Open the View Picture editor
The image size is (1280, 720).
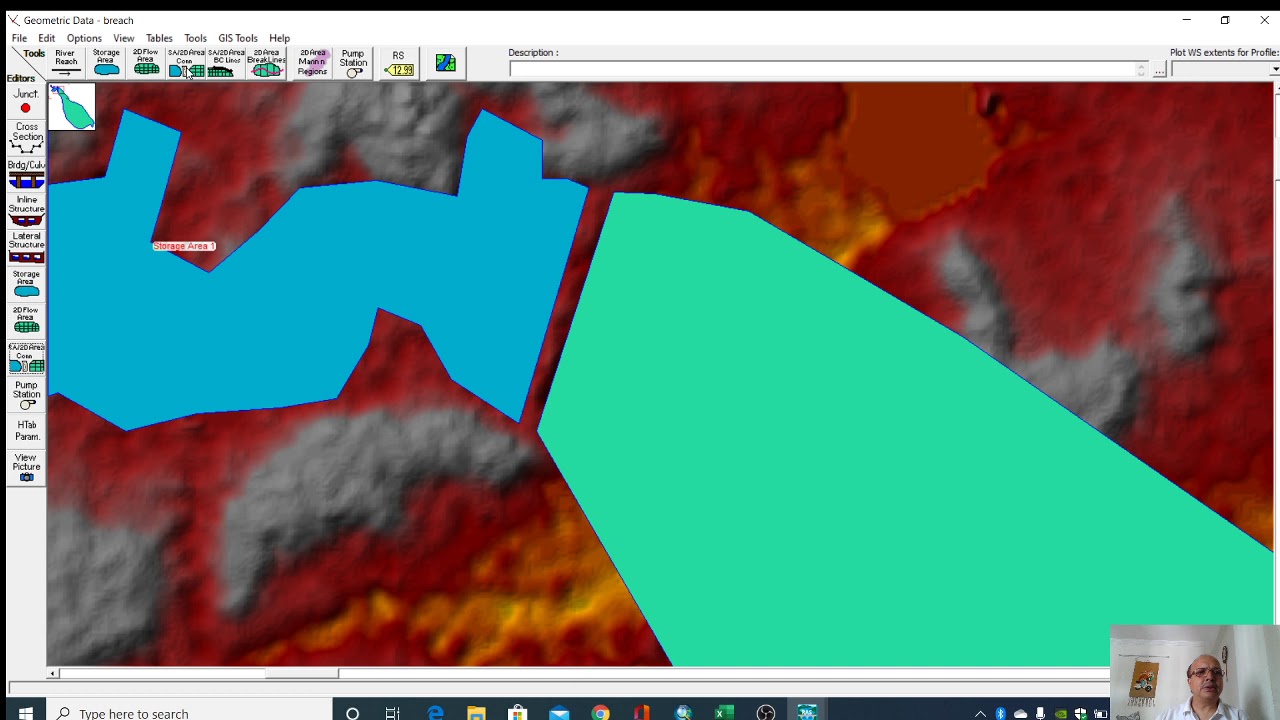pyautogui.click(x=26, y=468)
